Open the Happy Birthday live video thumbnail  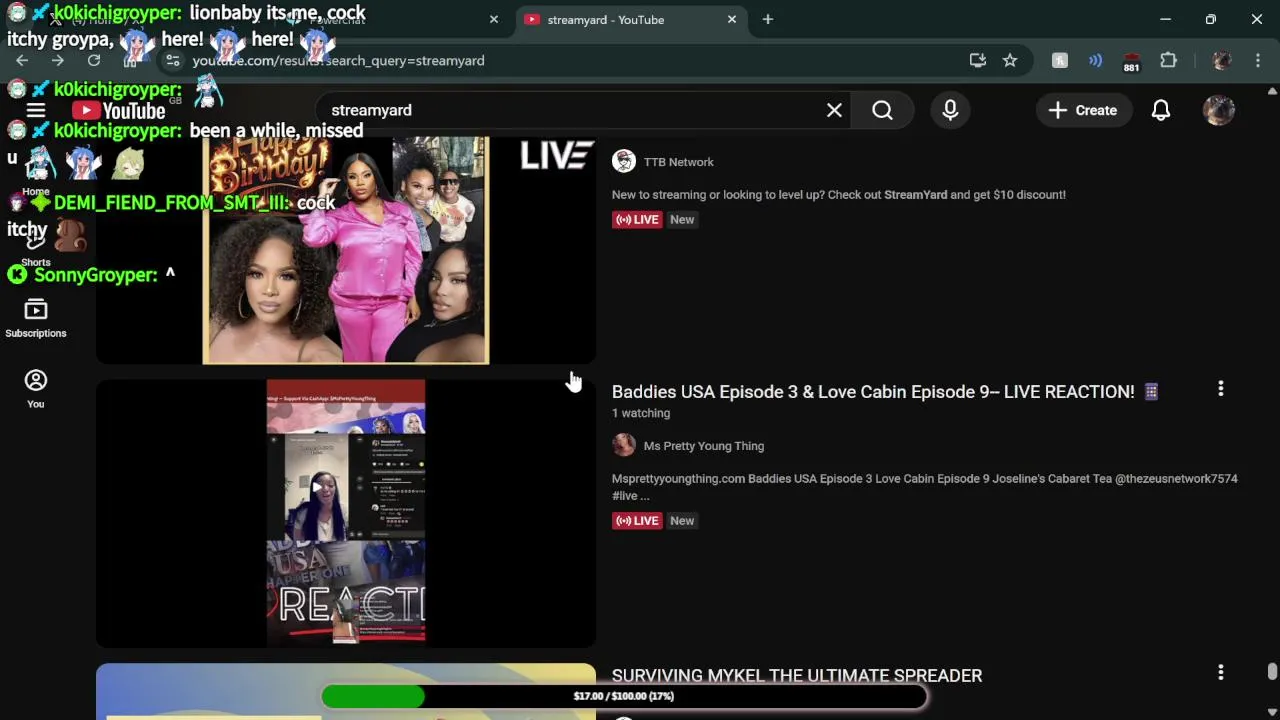346,250
